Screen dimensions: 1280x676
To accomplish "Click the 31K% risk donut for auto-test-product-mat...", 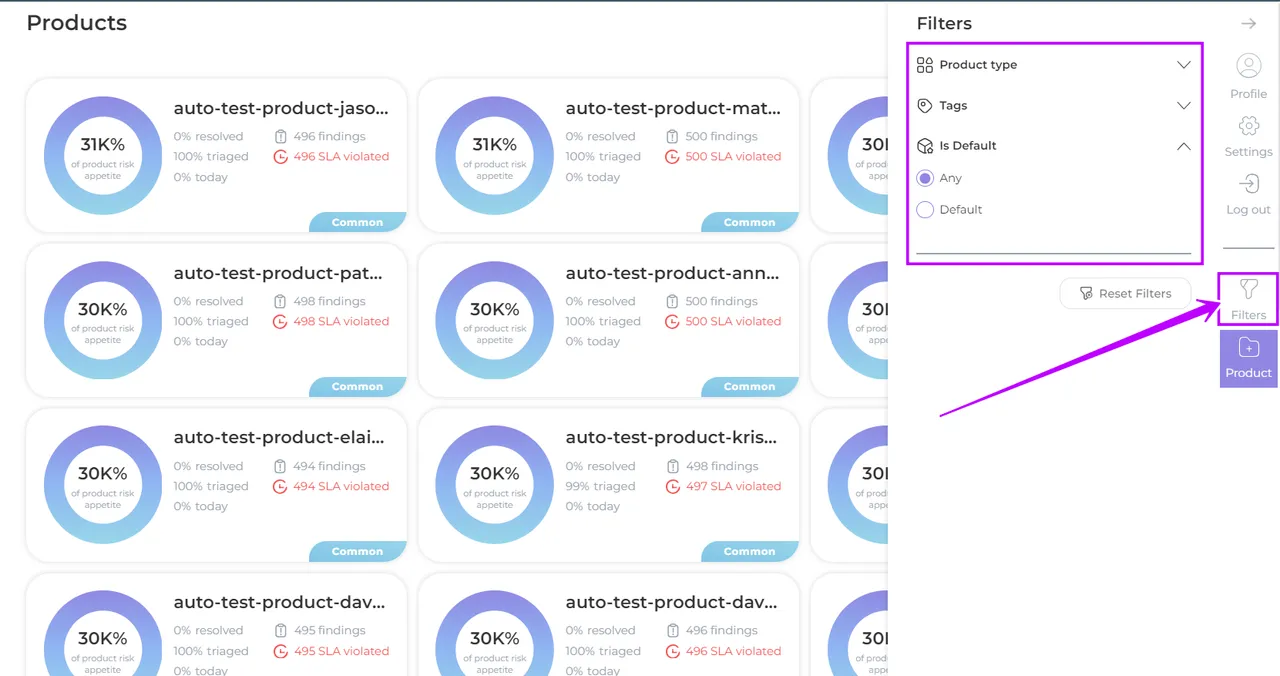I will pos(494,155).
